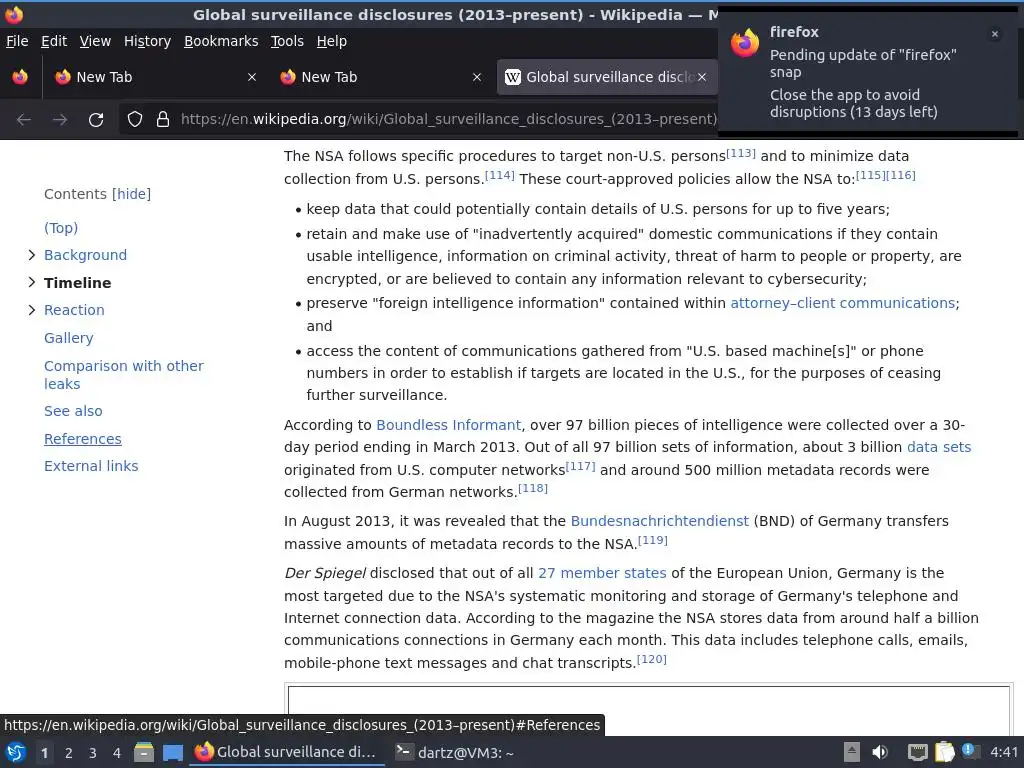Open tracking protection shield icon
Viewport: 1024px width, 768px height.
135,119
